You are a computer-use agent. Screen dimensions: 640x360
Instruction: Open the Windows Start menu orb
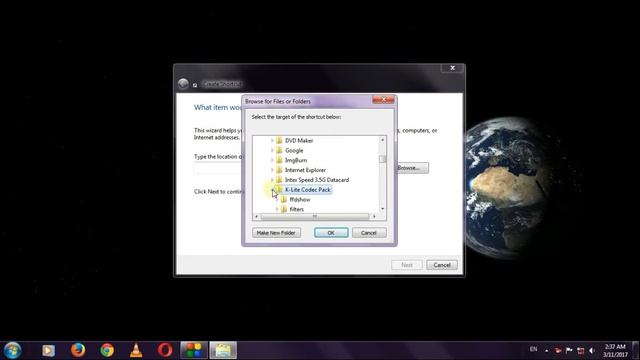pyautogui.click(x=12, y=350)
